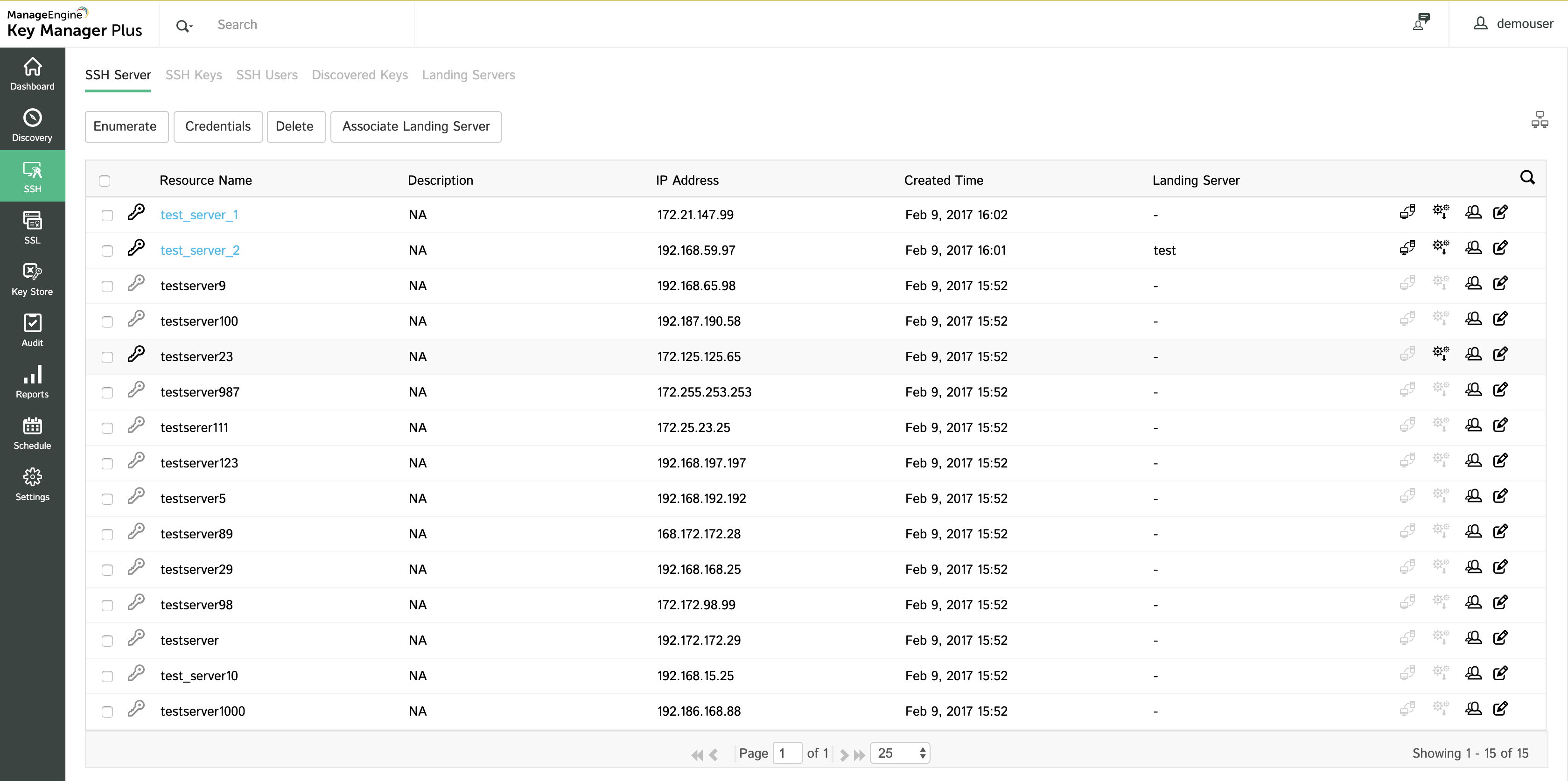The image size is (1568, 781).
Task: Select checkbox for testserver987 row
Action: click(107, 393)
